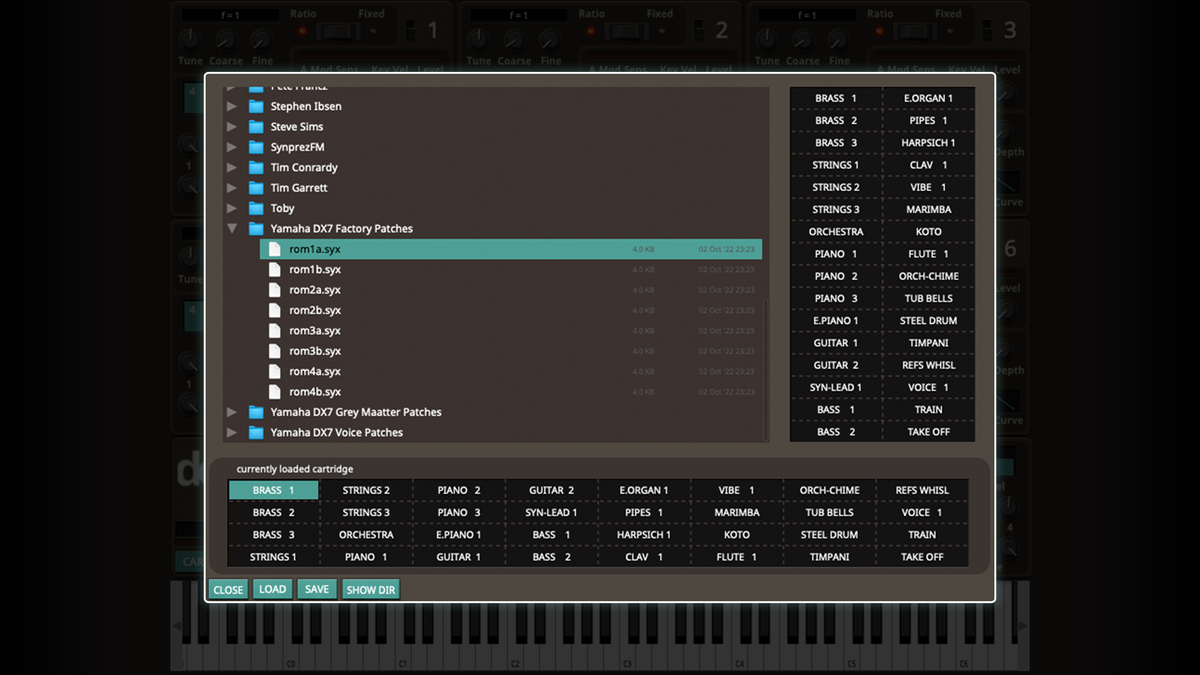Click the folder icon for SynprezFM
1200x675 pixels.
pyautogui.click(x=255, y=147)
